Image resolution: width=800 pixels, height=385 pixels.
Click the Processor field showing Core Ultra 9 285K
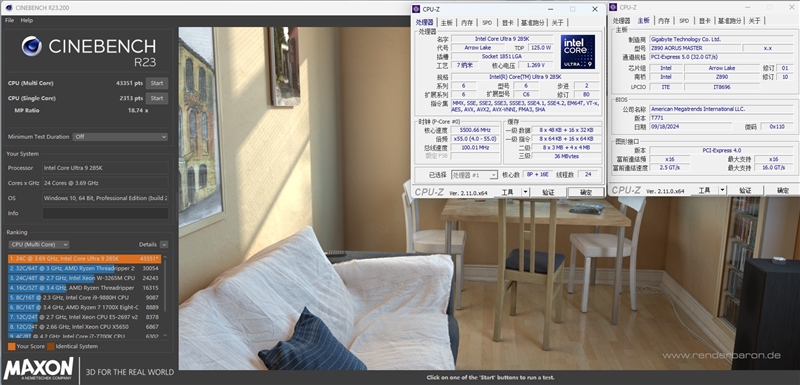pyautogui.click(x=105, y=168)
